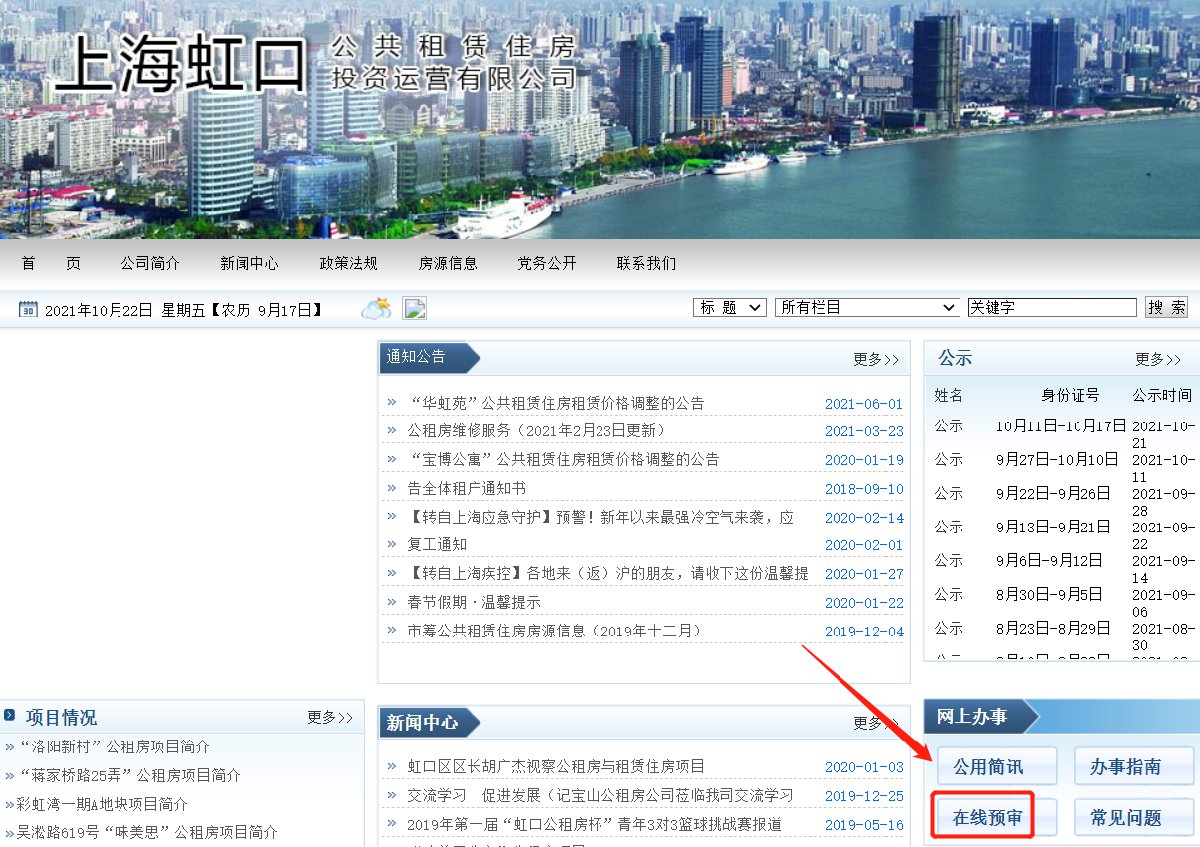Click the broken image icon next to weather
This screenshot has height=847, width=1200.
pyautogui.click(x=415, y=308)
